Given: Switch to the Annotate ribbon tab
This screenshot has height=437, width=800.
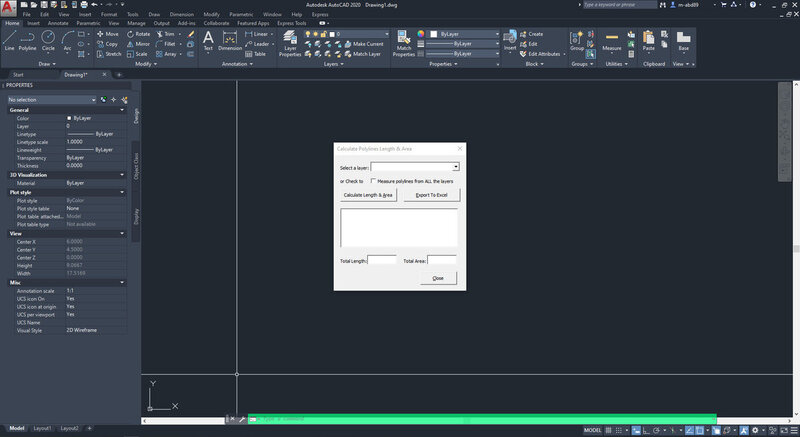Looking at the screenshot, I should click(x=58, y=23).
